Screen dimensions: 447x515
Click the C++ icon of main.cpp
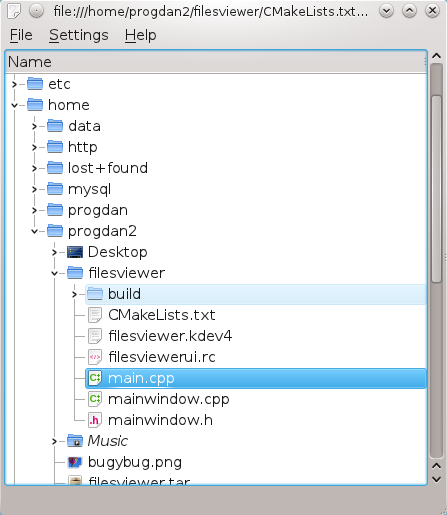(x=95, y=378)
